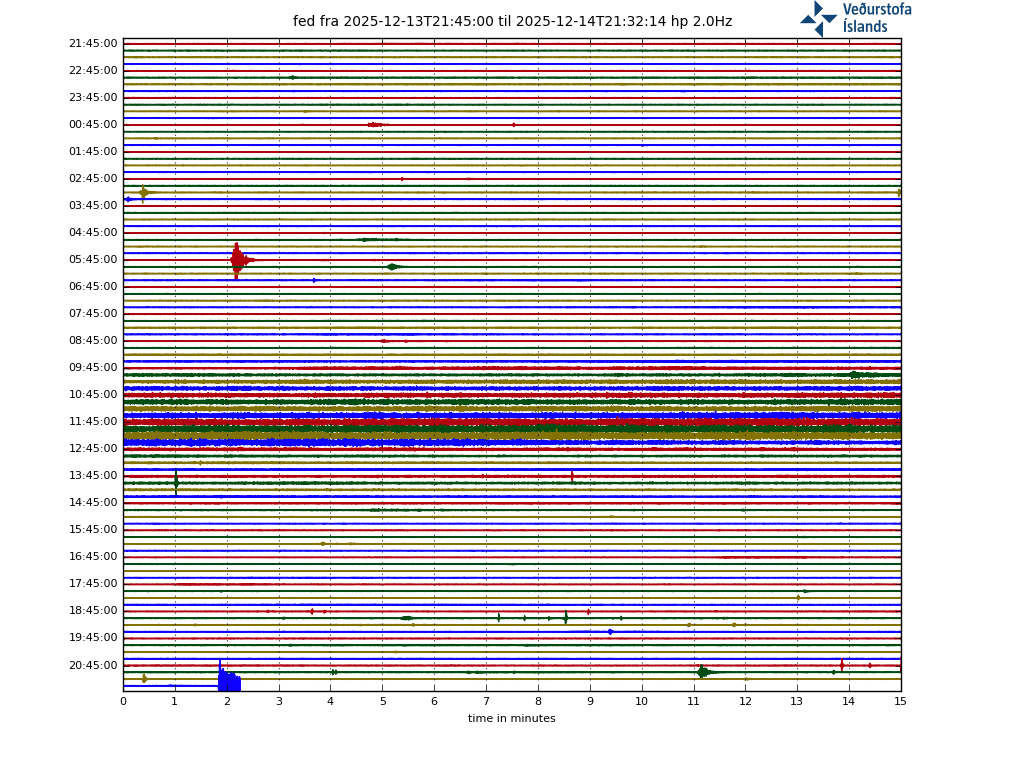Screen dimensions: 1024x768
Task: Click the blue signal burst at plot bottom
Action: [229, 682]
